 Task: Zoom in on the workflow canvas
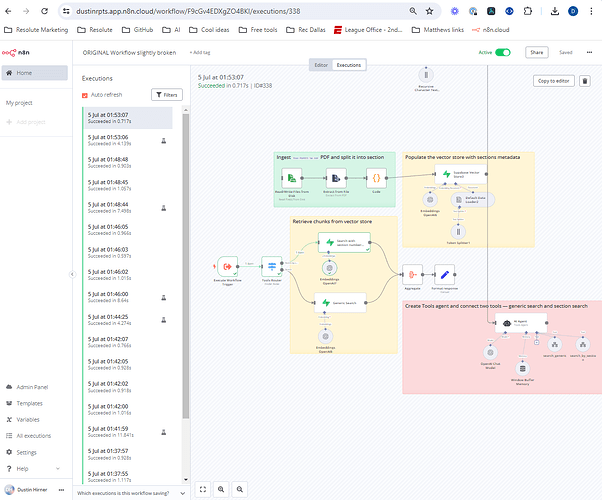[x=221, y=489]
